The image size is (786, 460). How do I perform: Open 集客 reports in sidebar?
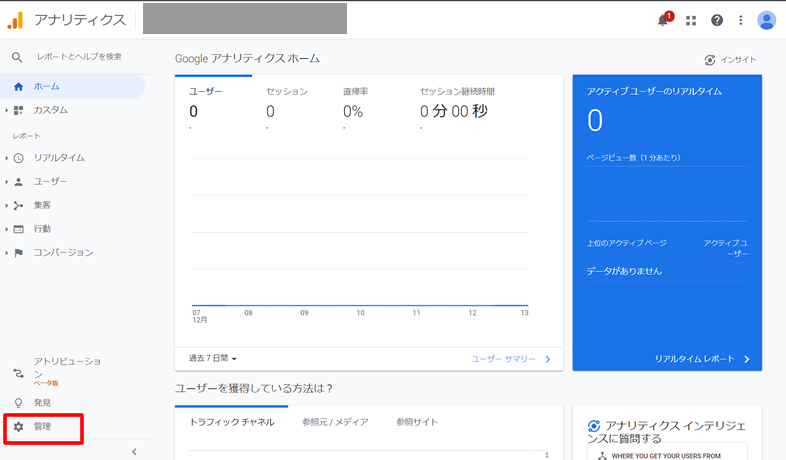pyautogui.click(x=42, y=205)
